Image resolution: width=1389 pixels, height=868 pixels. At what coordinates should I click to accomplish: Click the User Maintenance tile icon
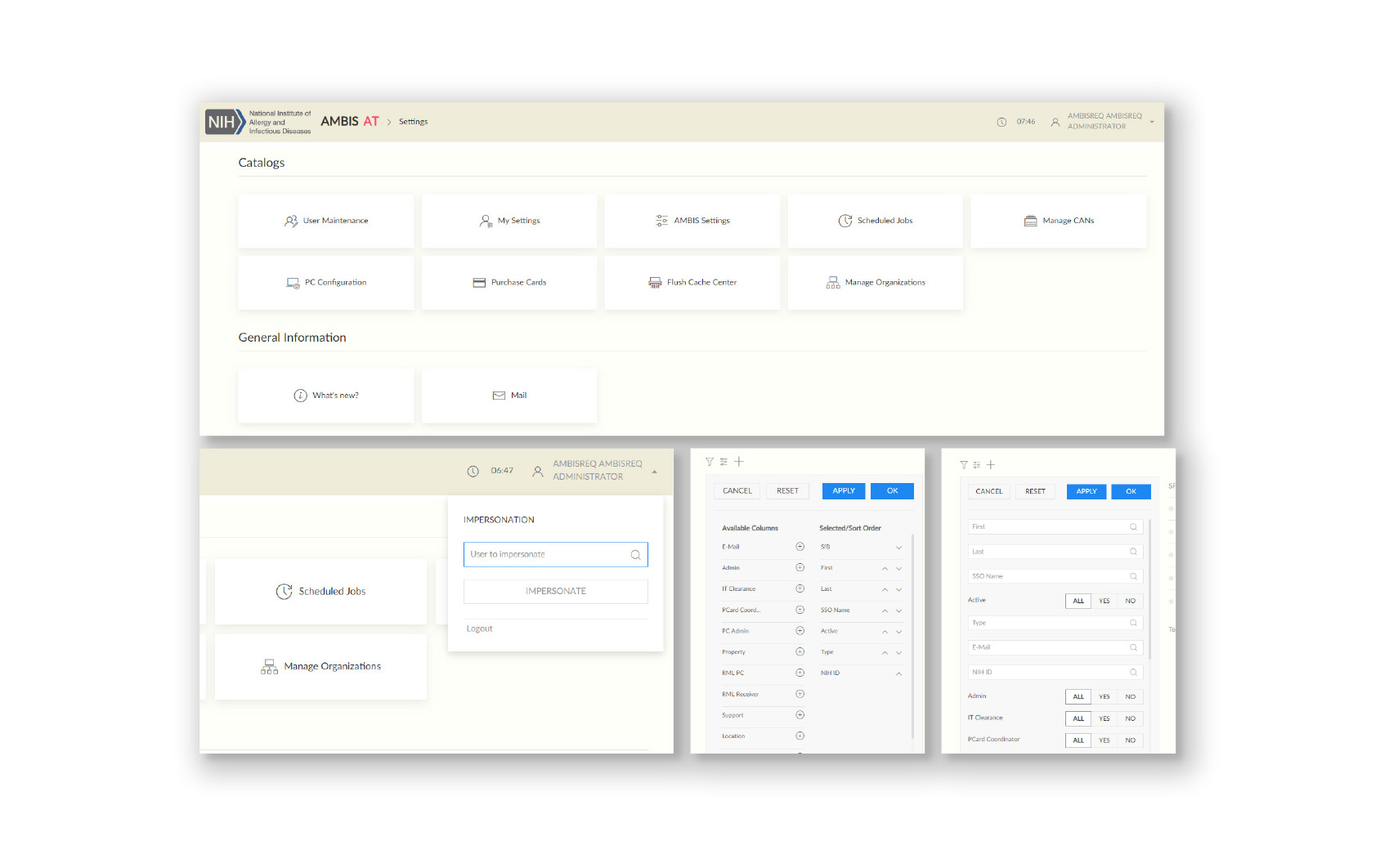pyautogui.click(x=290, y=221)
